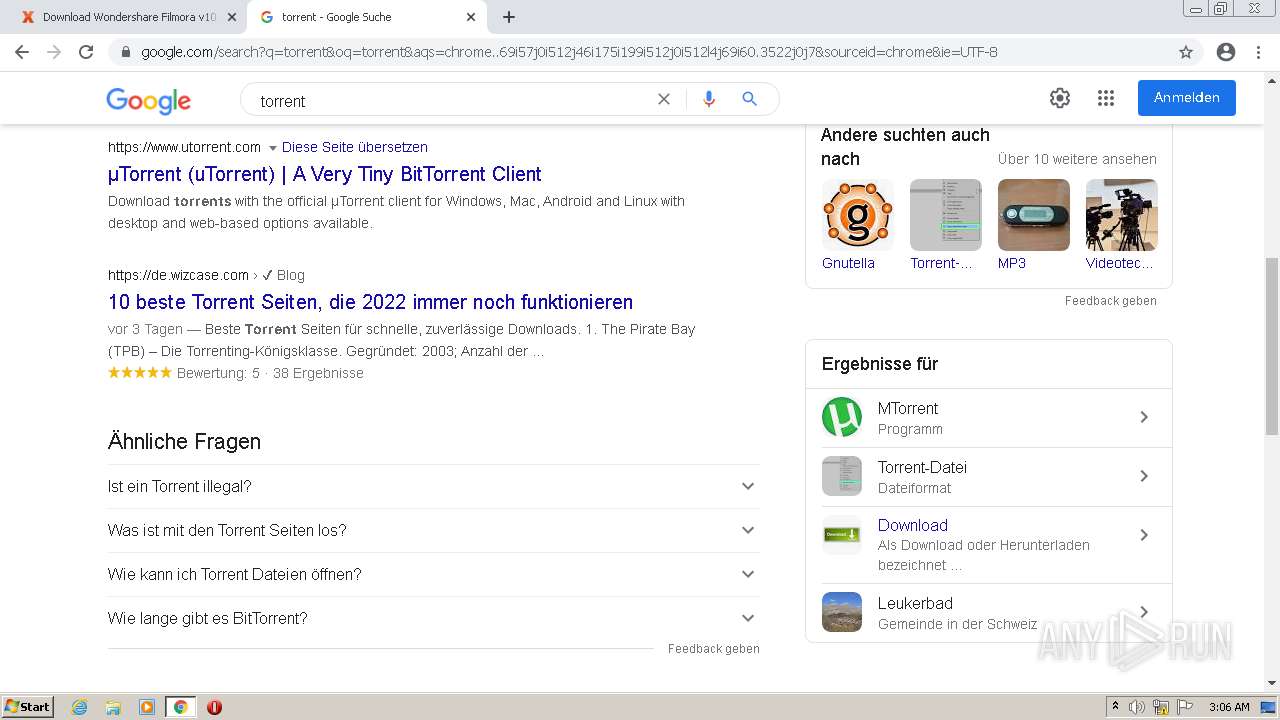The image size is (1280, 720).
Task: Open the volume speaker tray icon
Action: 1137,707
